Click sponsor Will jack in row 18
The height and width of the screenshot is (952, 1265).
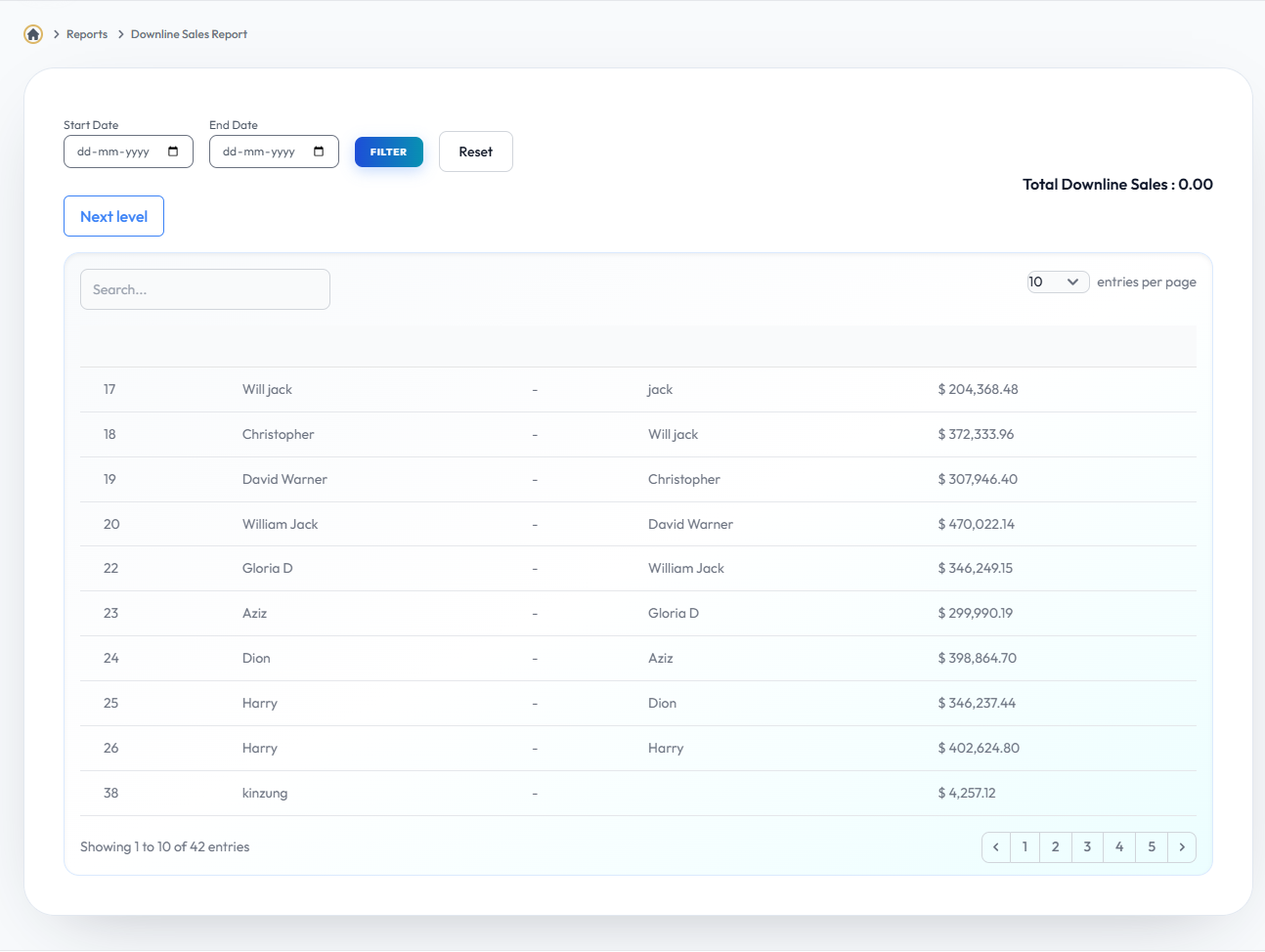[x=674, y=434]
